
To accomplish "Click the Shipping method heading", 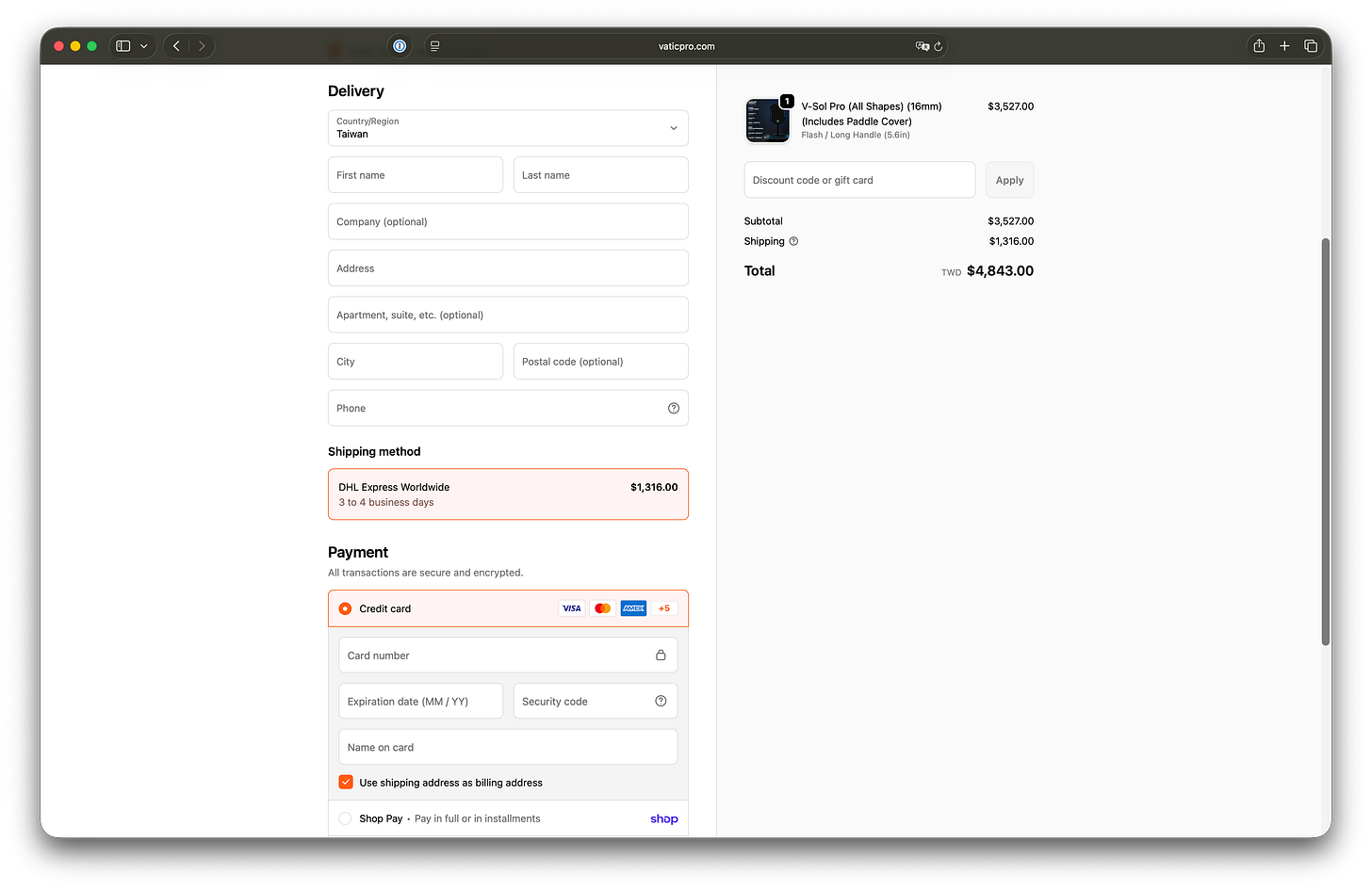I will click(x=374, y=451).
